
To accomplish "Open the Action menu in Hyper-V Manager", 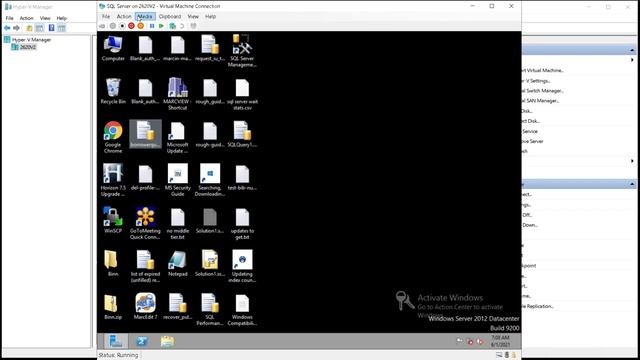I will coord(27,18).
